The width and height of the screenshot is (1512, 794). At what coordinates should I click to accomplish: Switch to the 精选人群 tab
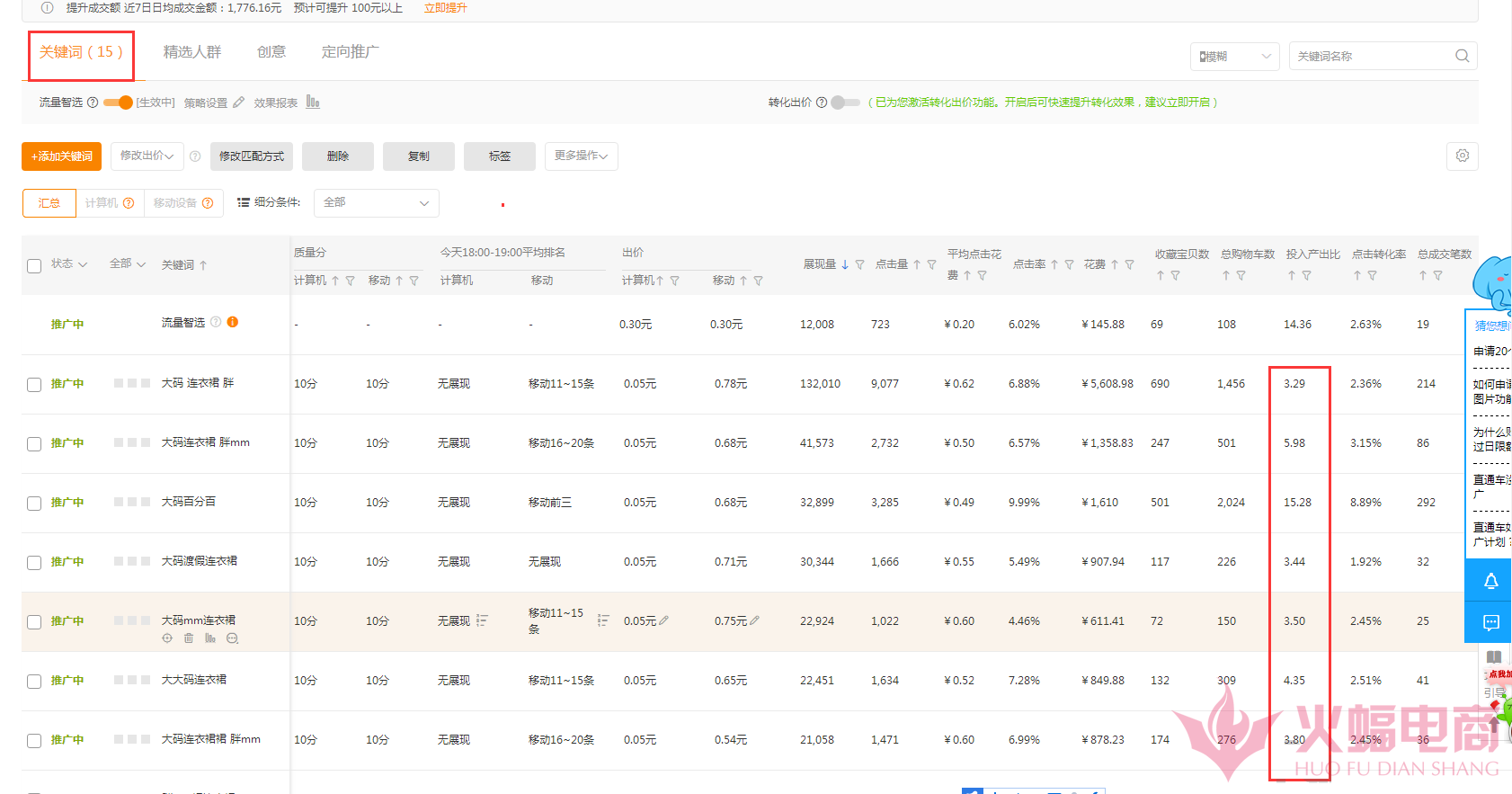[191, 52]
